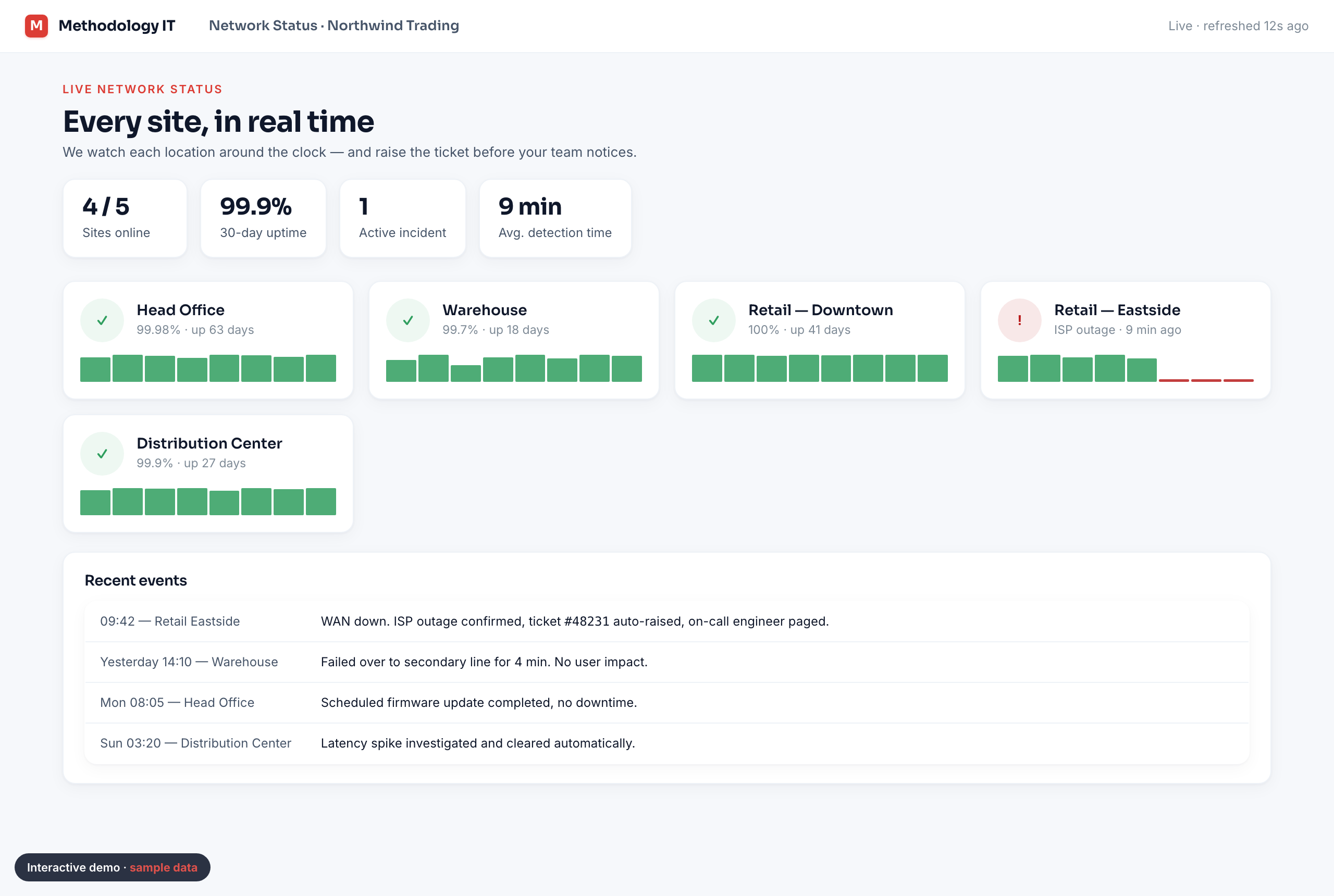Click '99.9% · up 27 days' text
This screenshot has width=1334, height=896.
point(191,463)
